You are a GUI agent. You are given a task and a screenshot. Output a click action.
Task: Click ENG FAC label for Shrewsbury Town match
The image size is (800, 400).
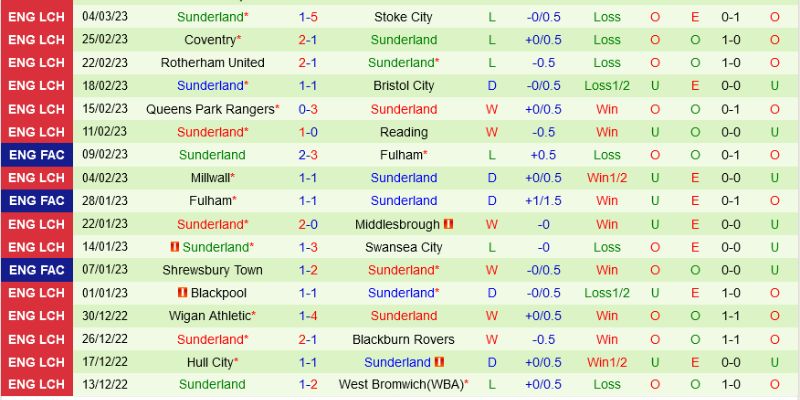point(36,270)
